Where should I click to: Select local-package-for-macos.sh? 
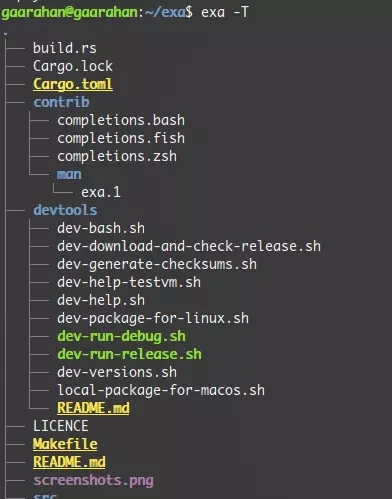click(161, 390)
